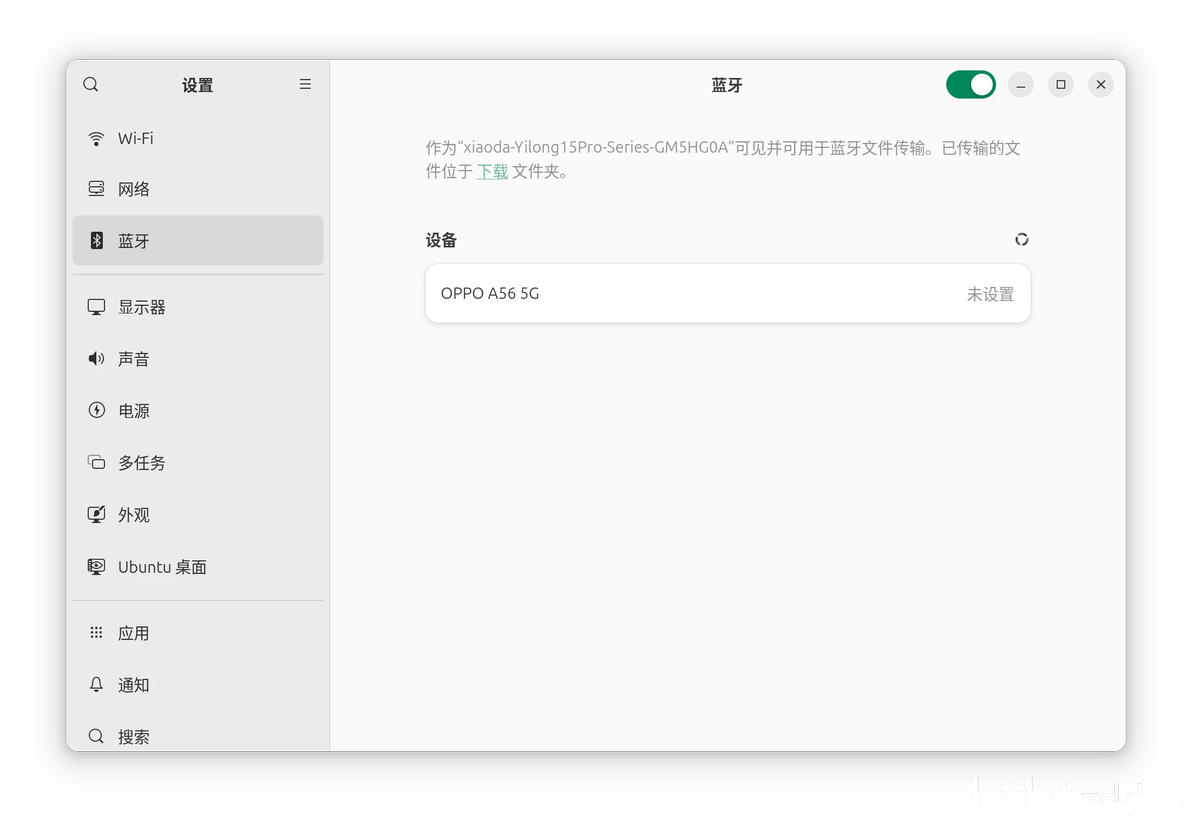Click the Ubuntu desktop icon in sidebar
Screen dimensions: 1192x824
point(96,566)
